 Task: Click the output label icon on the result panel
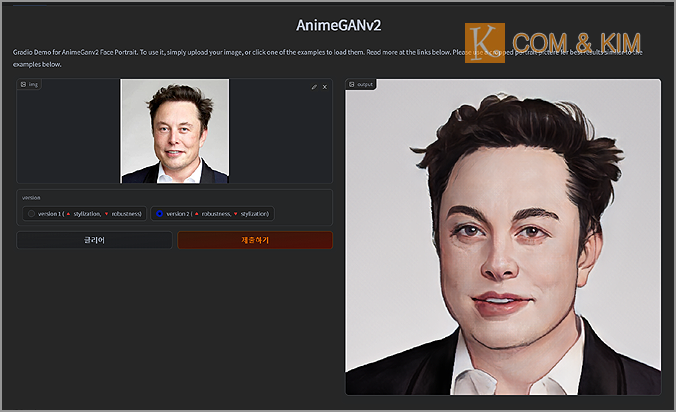pos(352,84)
